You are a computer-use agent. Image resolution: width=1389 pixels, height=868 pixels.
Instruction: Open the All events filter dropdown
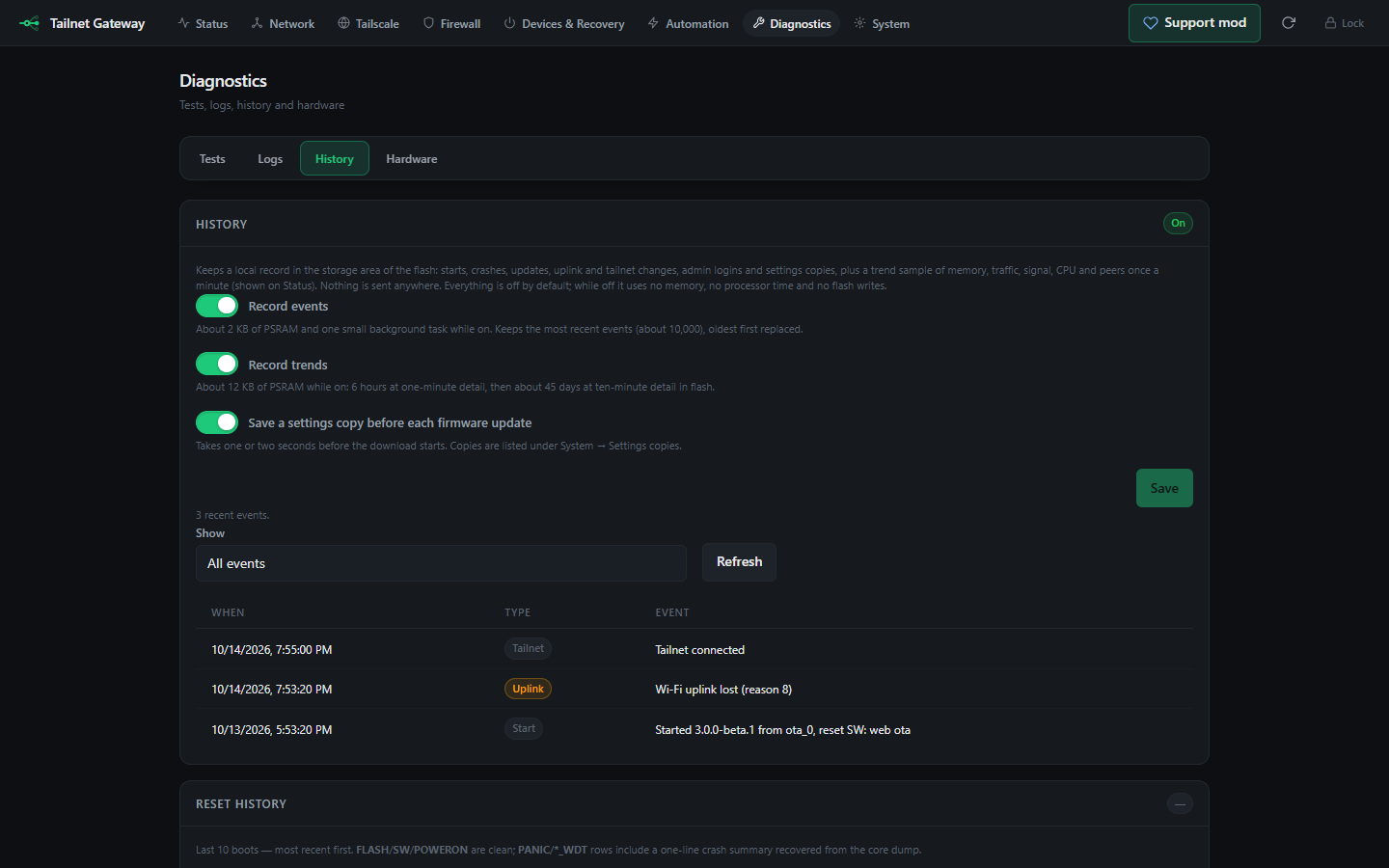point(441,563)
